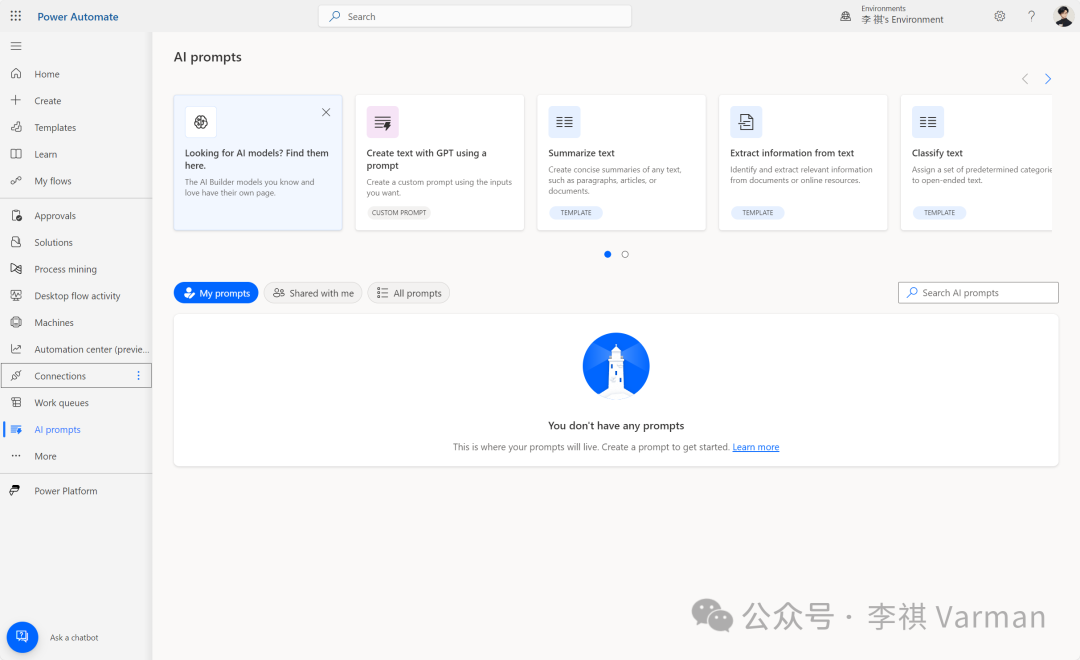Collapse the left navigation hamburger menu

[16, 46]
